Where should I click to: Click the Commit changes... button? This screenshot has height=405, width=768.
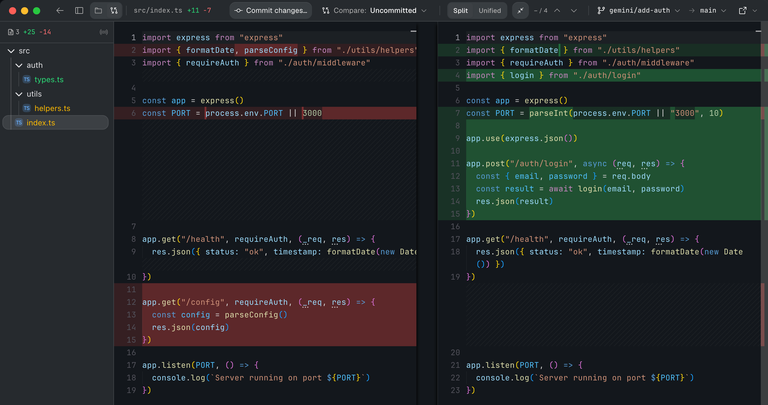(x=271, y=10)
